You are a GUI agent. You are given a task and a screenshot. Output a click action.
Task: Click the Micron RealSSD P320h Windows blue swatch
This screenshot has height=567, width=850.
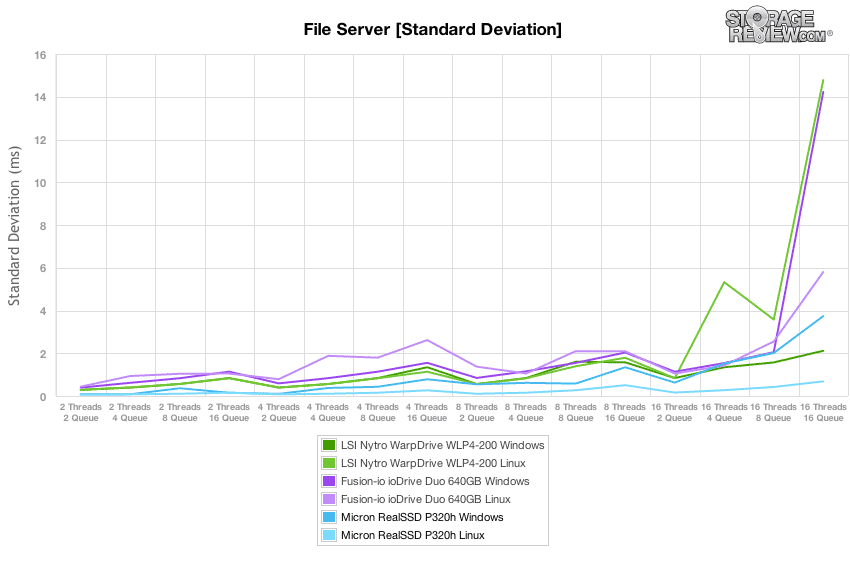[x=329, y=517]
